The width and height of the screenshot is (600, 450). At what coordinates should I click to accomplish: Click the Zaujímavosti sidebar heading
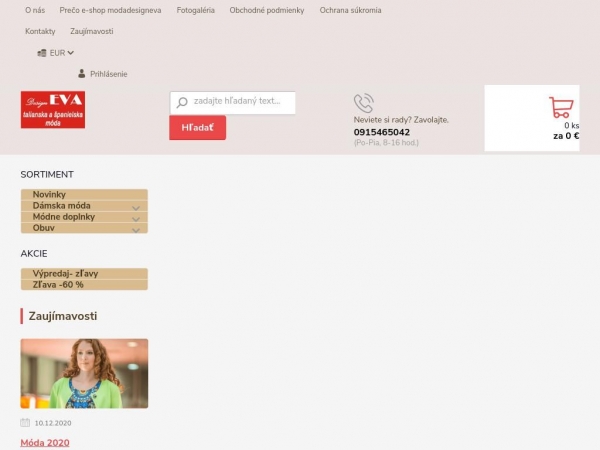tap(63, 316)
